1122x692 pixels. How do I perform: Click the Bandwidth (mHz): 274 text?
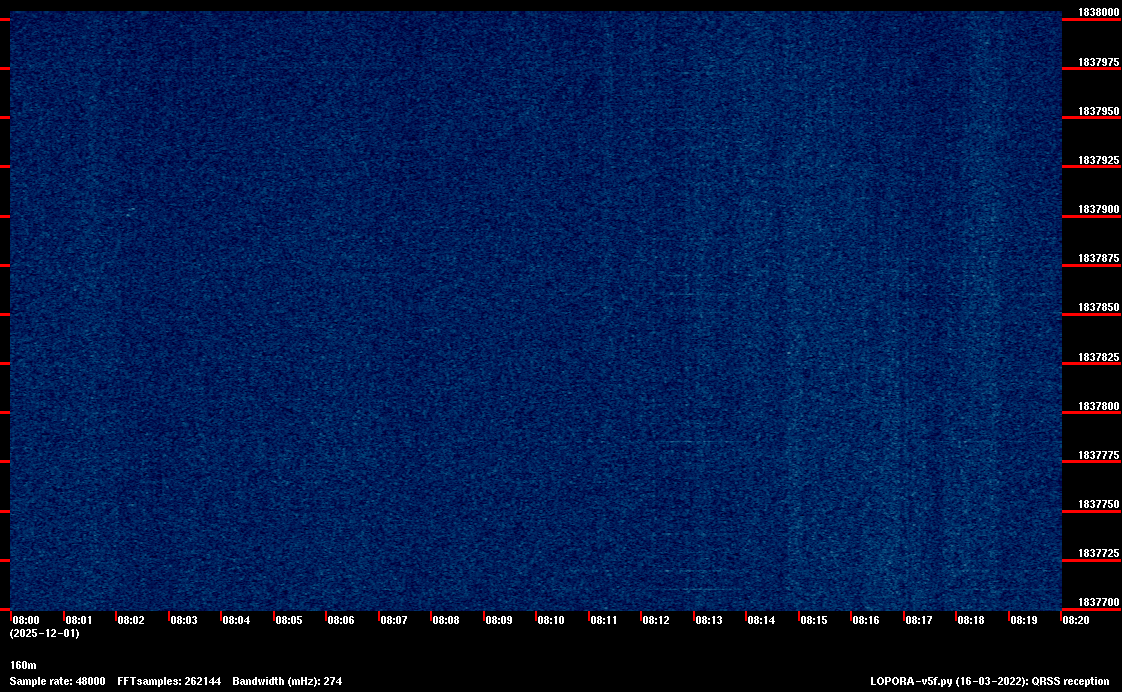[287, 681]
